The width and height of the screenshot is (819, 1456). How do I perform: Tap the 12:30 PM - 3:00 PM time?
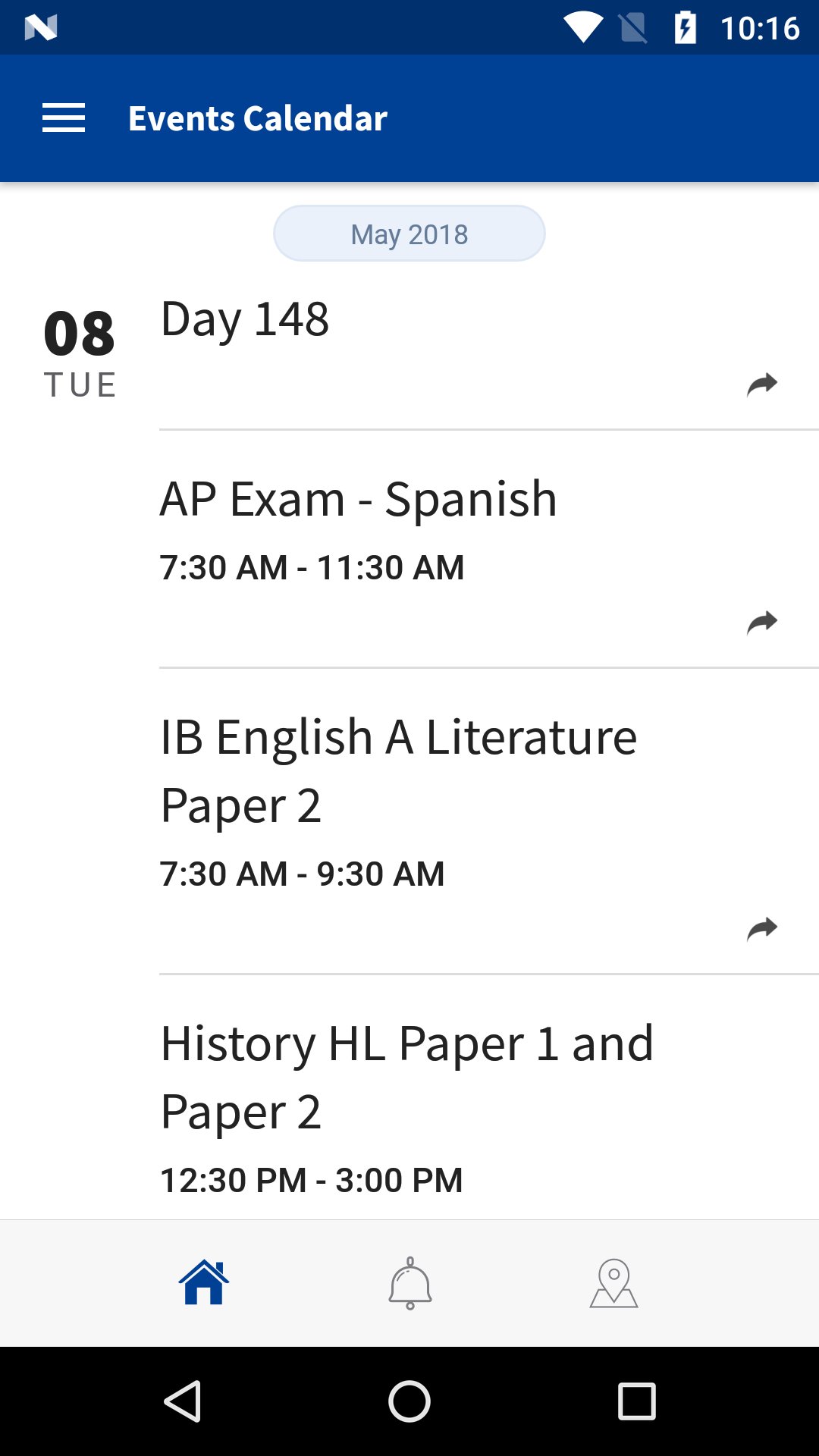311,1180
